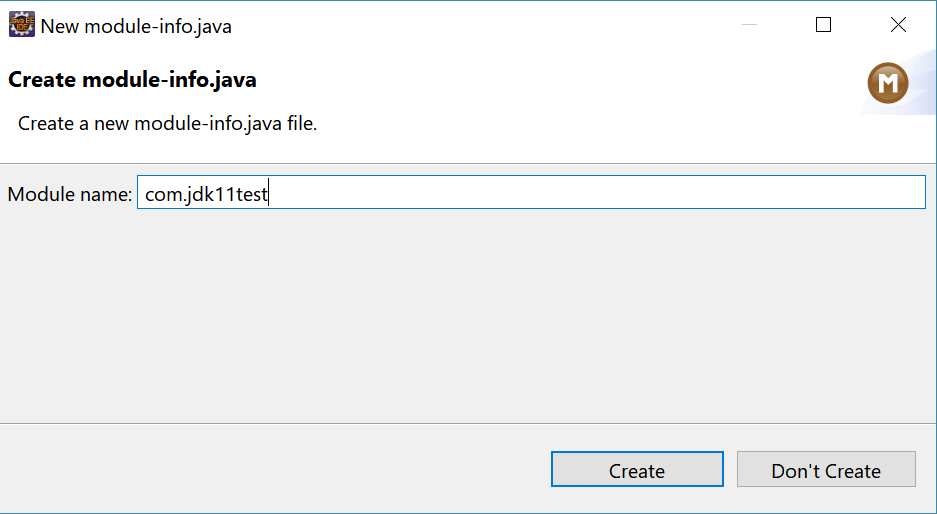Click the bold "Create module-info.java" heading

[132, 80]
